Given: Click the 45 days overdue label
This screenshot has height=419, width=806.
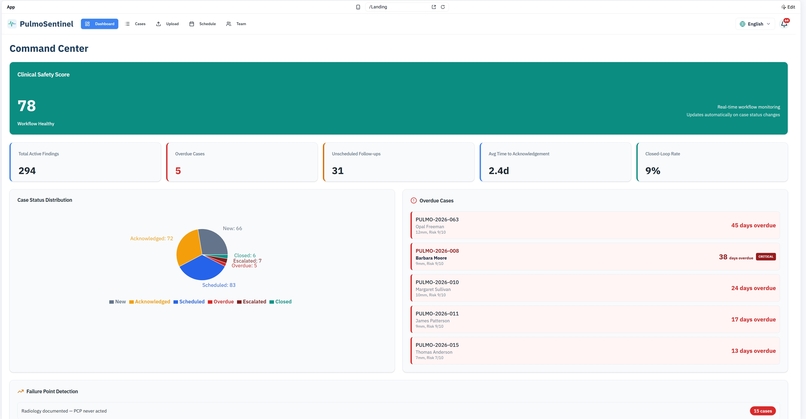Looking at the screenshot, I should click(753, 225).
